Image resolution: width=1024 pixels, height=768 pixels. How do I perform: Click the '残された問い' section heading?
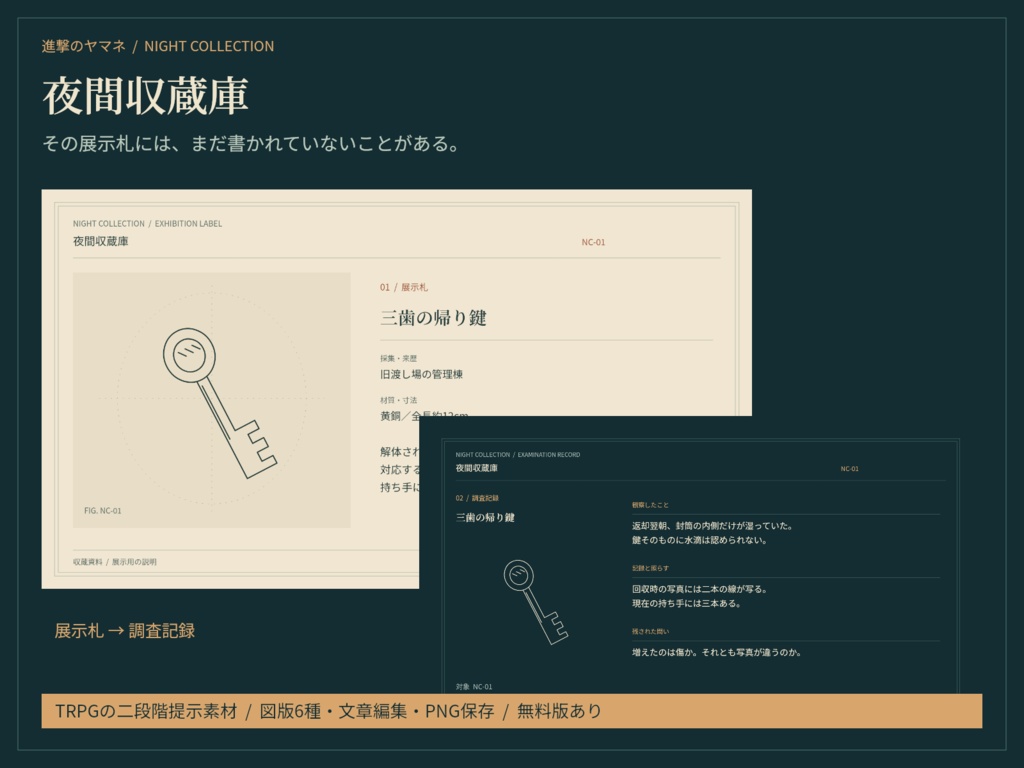[x=650, y=632]
